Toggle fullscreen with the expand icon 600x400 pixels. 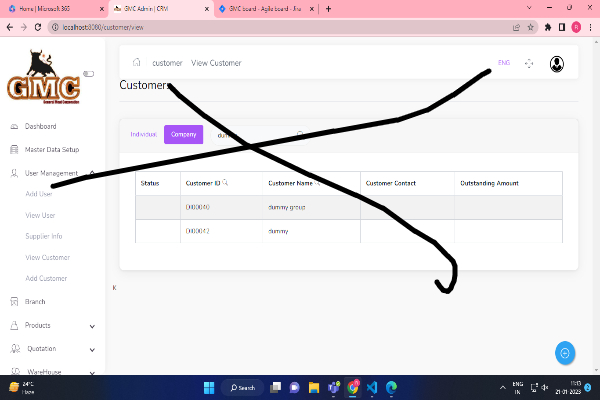click(x=529, y=63)
